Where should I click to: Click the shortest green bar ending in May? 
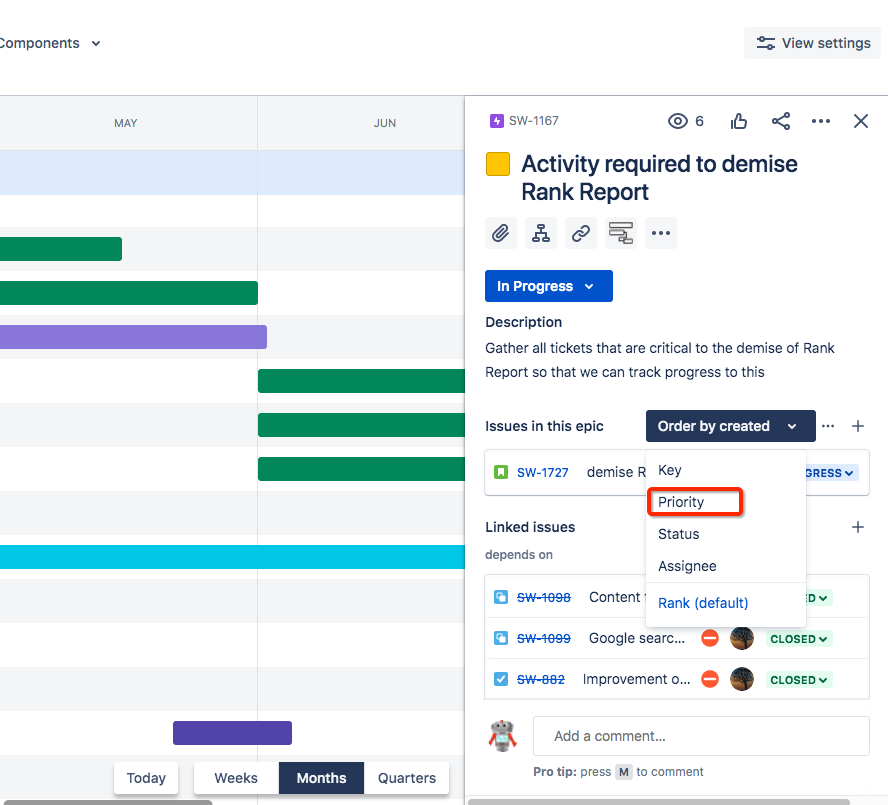61,249
